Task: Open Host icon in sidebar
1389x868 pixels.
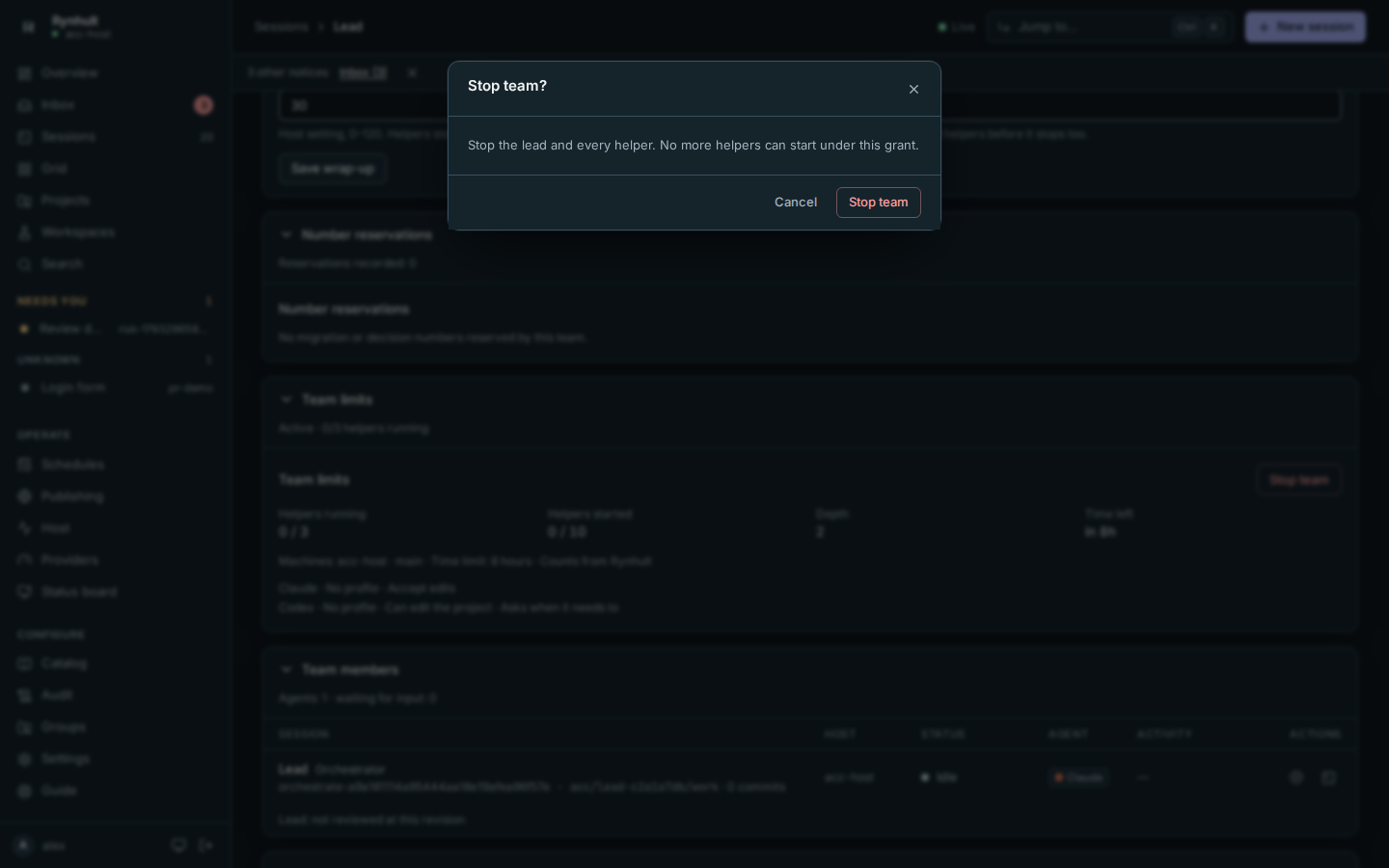Action: pyautogui.click(x=25, y=529)
